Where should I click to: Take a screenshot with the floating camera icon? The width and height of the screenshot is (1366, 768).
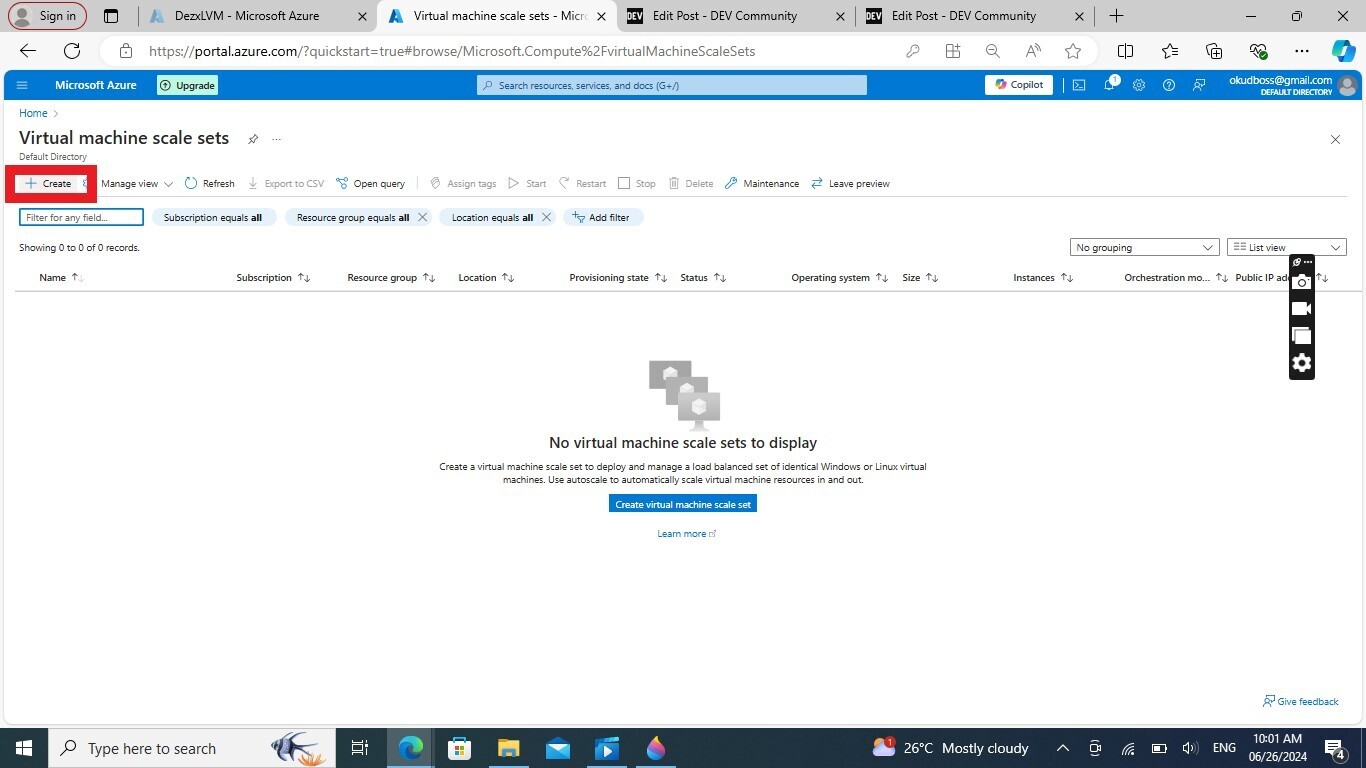tap(1301, 282)
